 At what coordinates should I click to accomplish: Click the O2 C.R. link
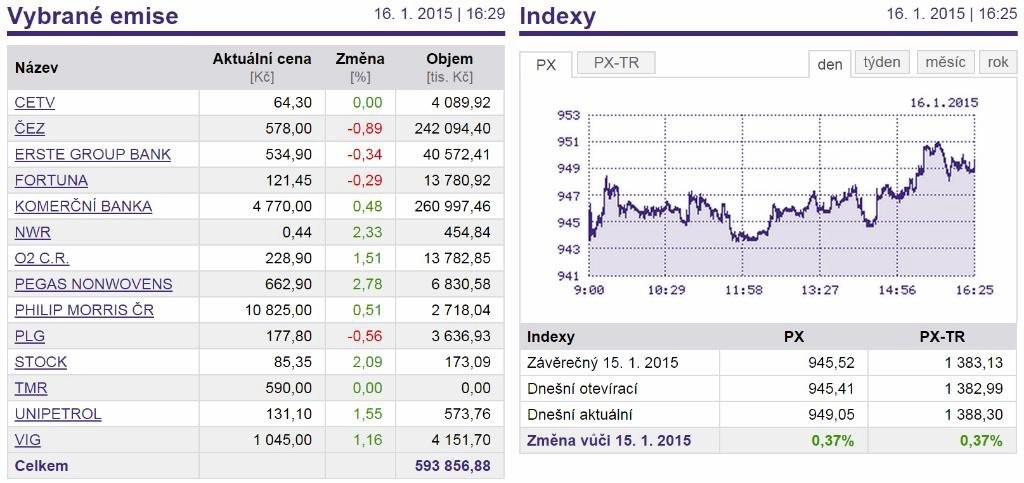[x=42, y=258]
